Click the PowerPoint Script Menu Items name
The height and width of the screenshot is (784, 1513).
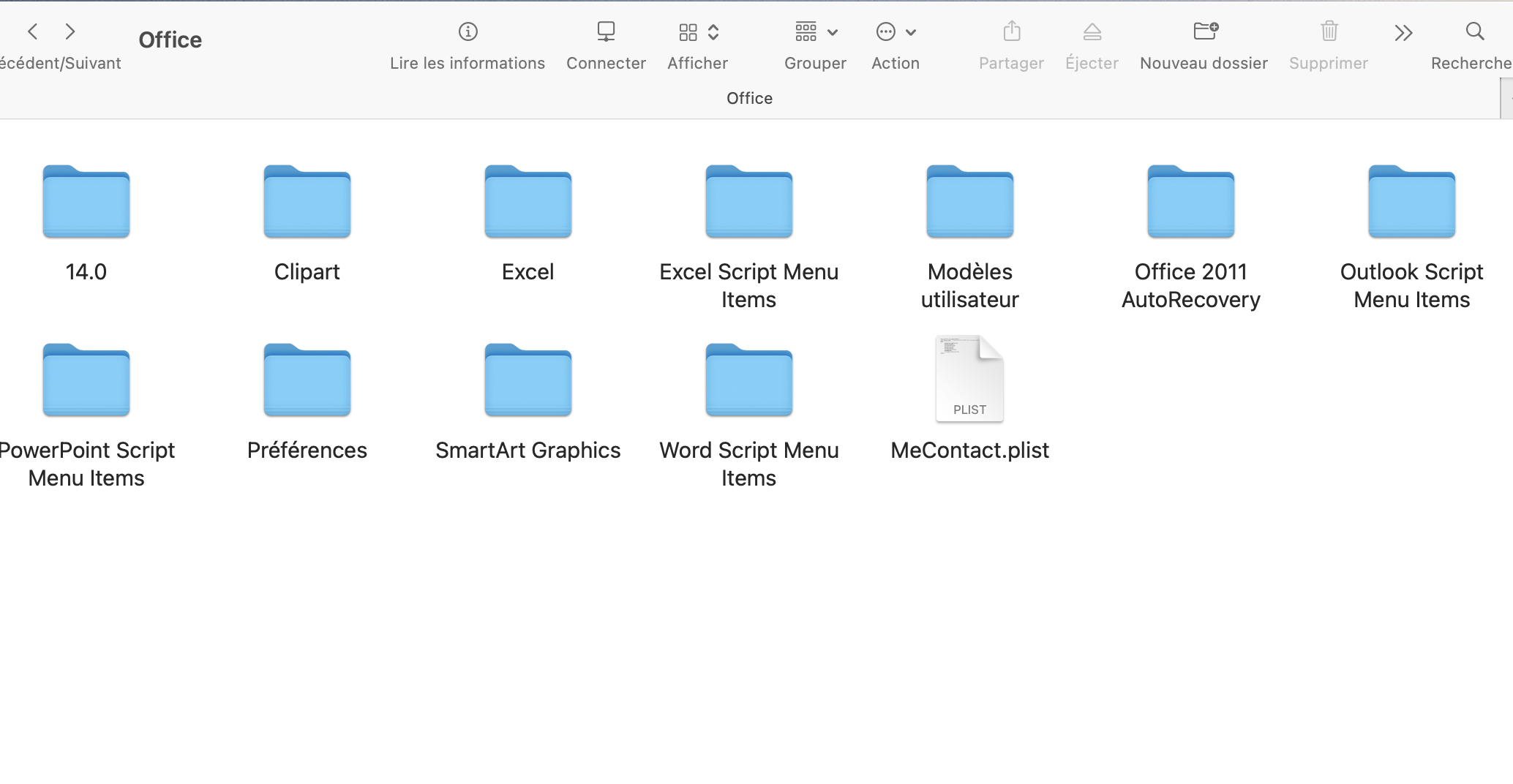click(x=87, y=464)
